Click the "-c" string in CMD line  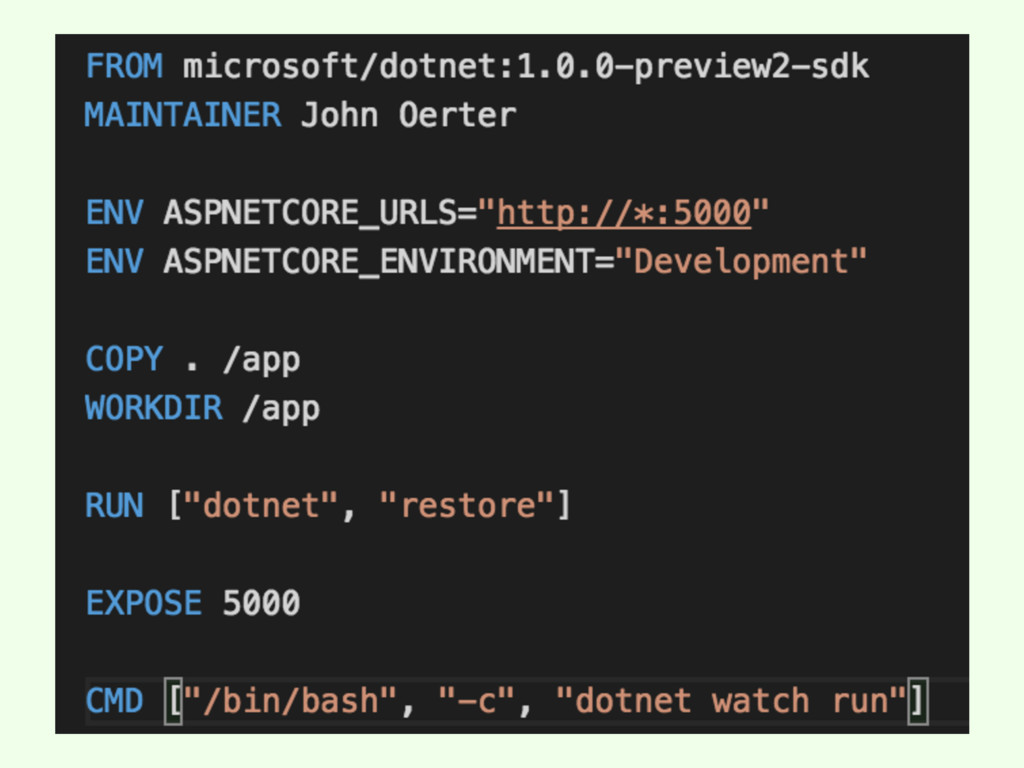(477, 701)
